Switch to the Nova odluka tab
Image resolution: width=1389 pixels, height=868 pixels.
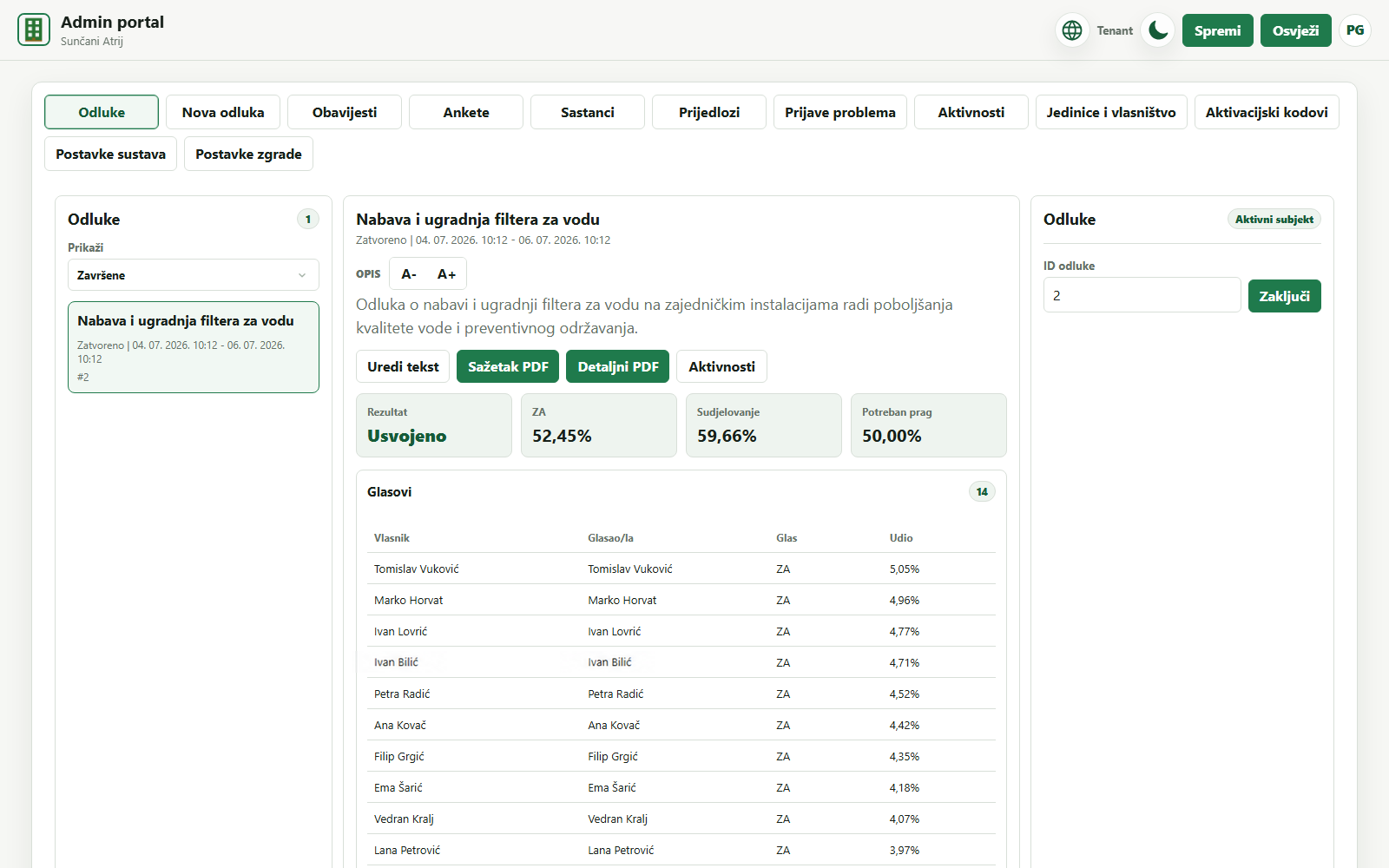pos(223,112)
